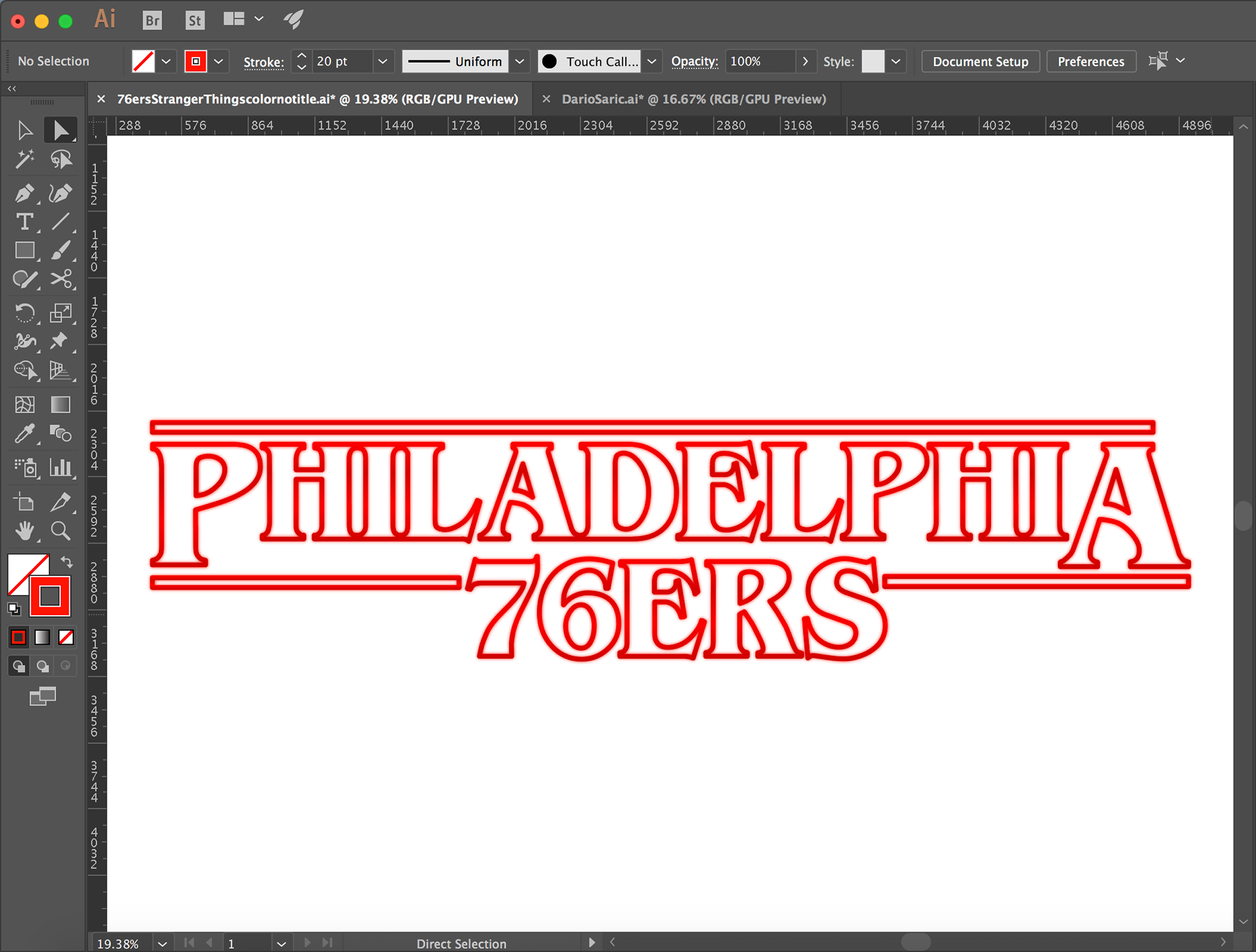
Task: Open Adobe Bridge via Br icon
Action: (152, 20)
